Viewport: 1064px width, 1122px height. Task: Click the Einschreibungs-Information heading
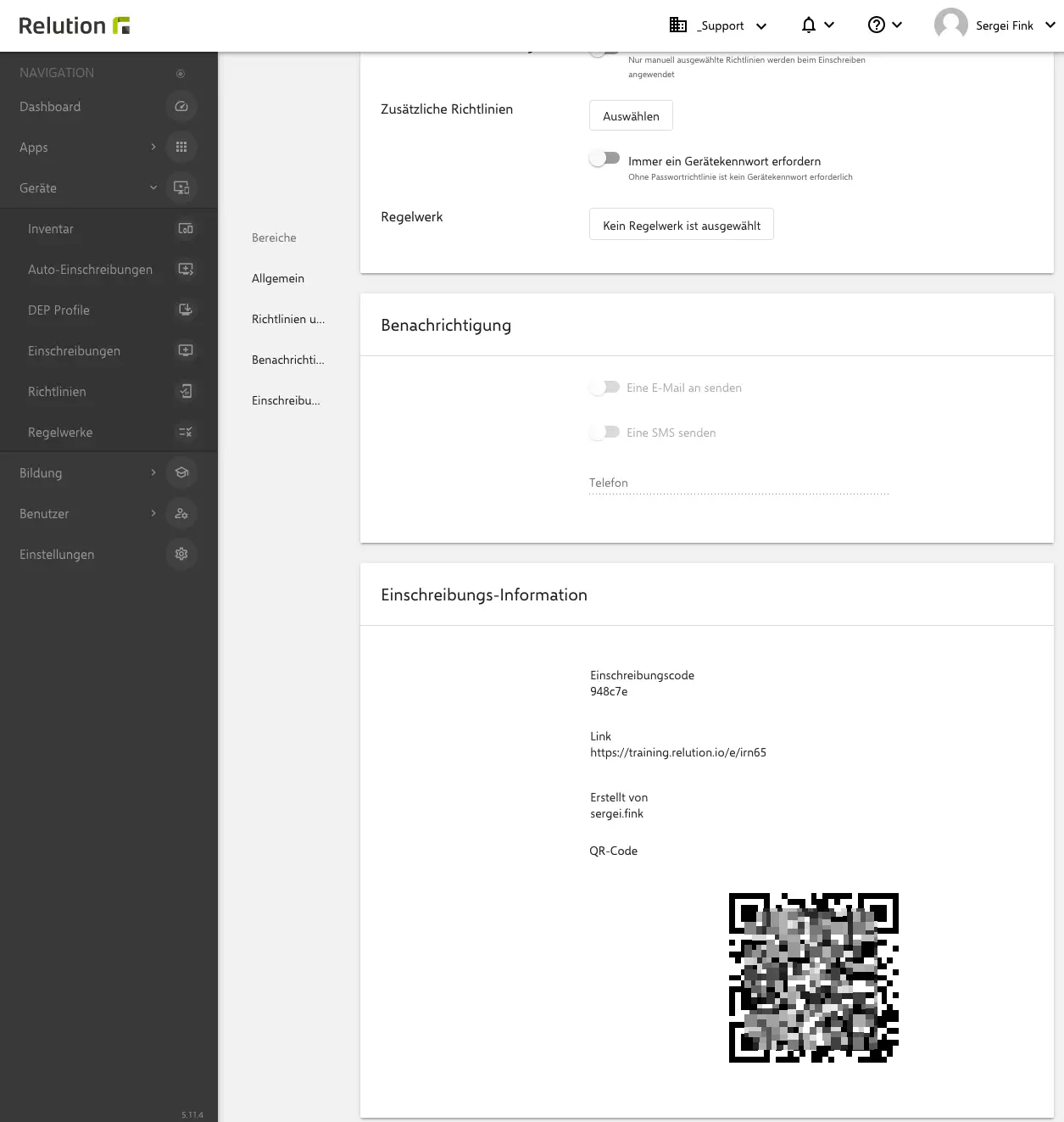484,594
